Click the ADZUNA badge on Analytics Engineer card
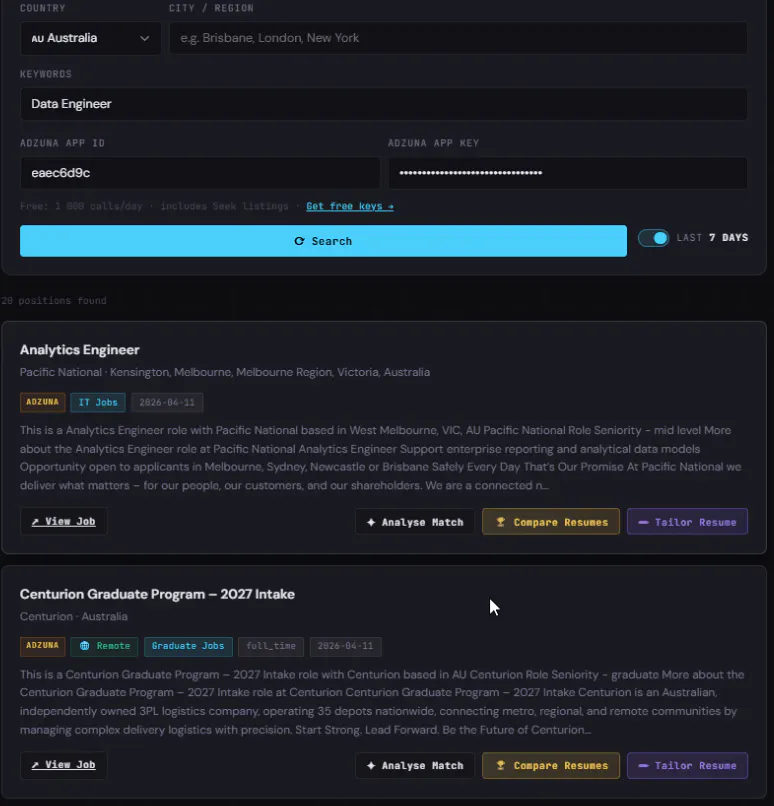Image resolution: width=774 pixels, height=806 pixels. [43, 402]
